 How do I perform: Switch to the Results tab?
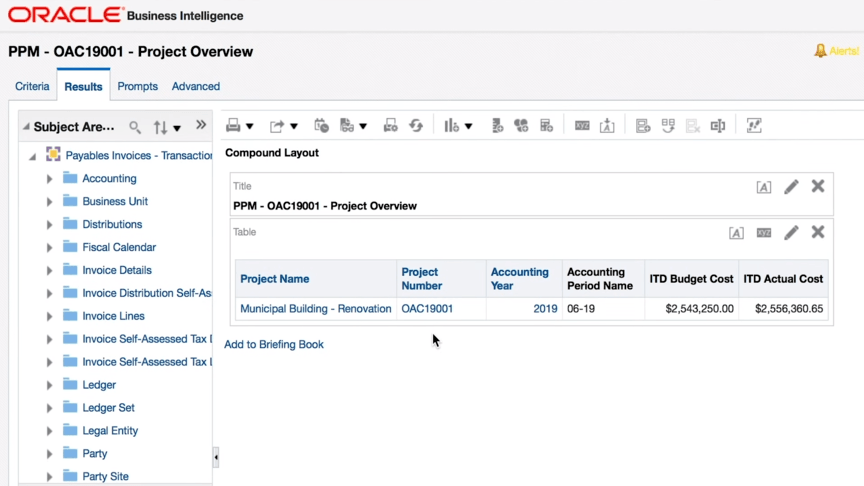pyautogui.click(x=83, y=87)
